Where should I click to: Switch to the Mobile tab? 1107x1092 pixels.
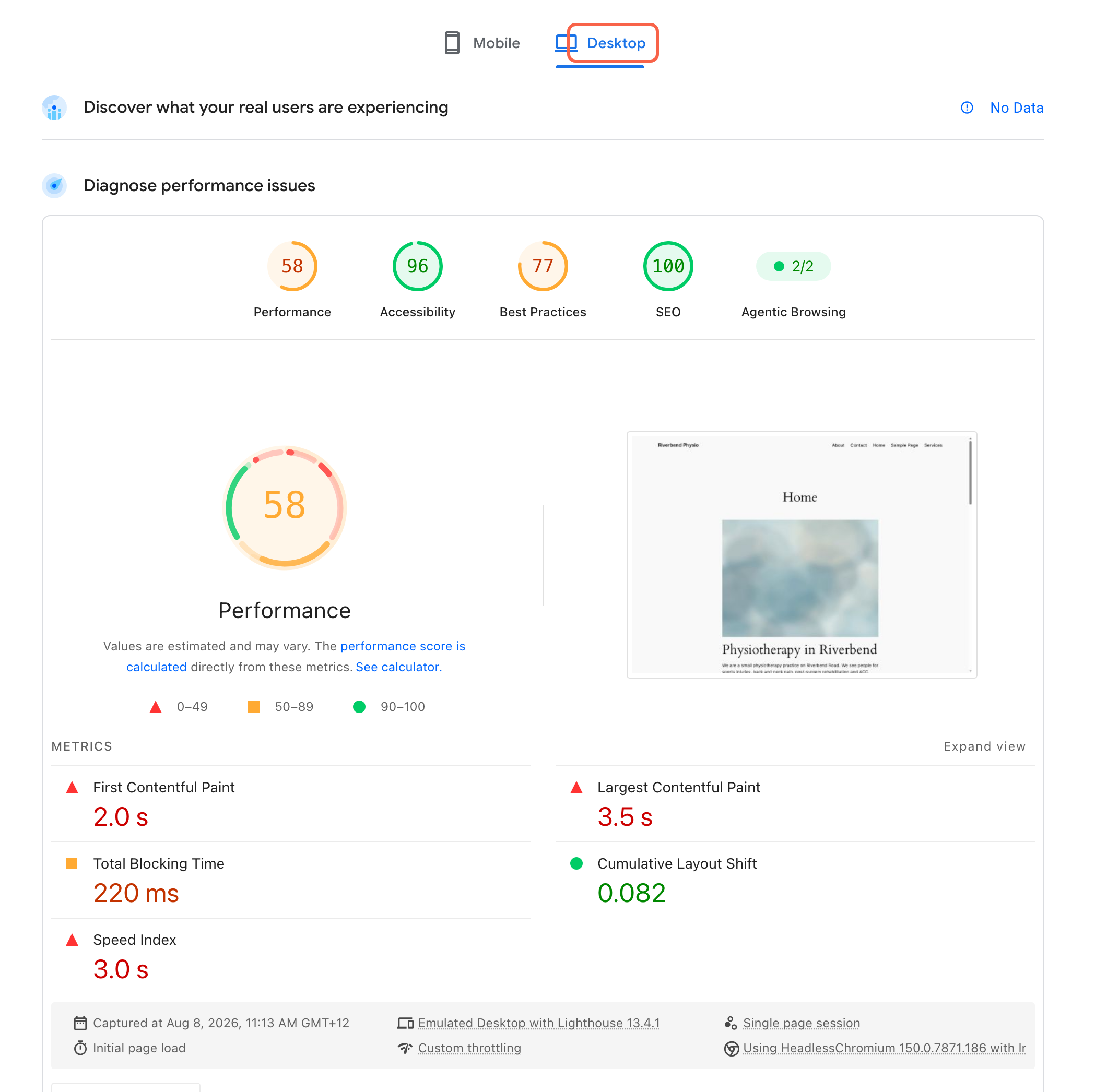pos(482,43)
